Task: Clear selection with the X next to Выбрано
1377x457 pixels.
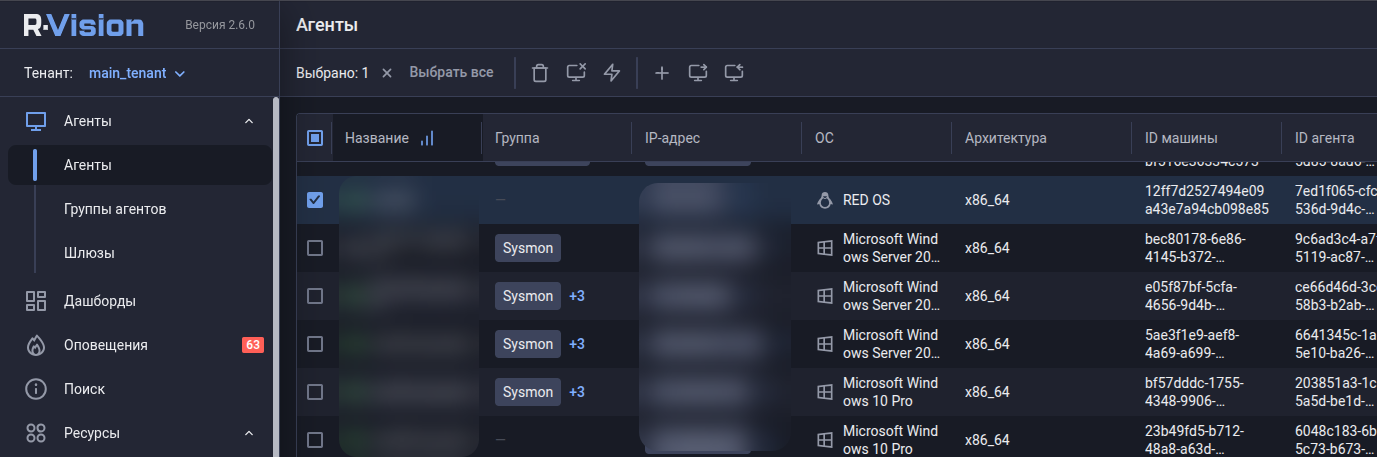Action: tap(387, 73)
